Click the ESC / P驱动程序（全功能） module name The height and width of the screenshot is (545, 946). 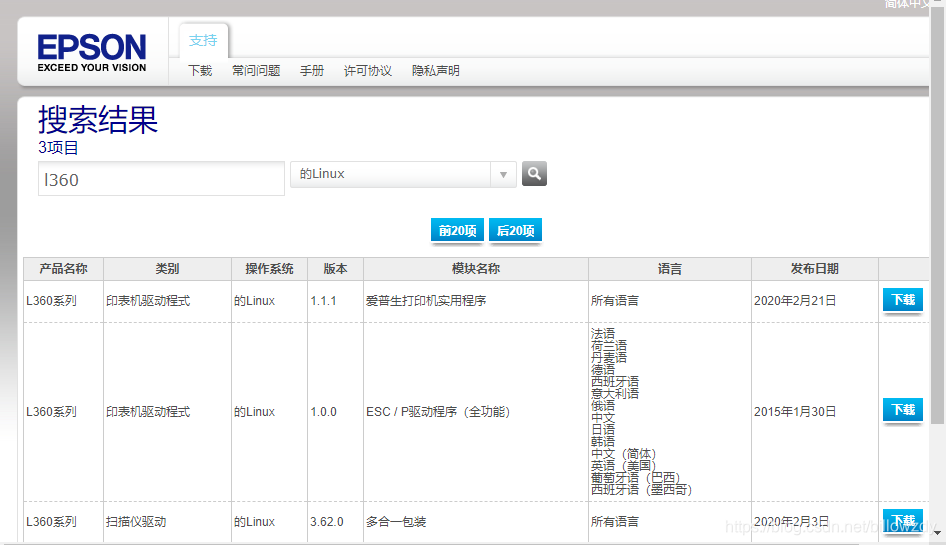pos(438,412)
